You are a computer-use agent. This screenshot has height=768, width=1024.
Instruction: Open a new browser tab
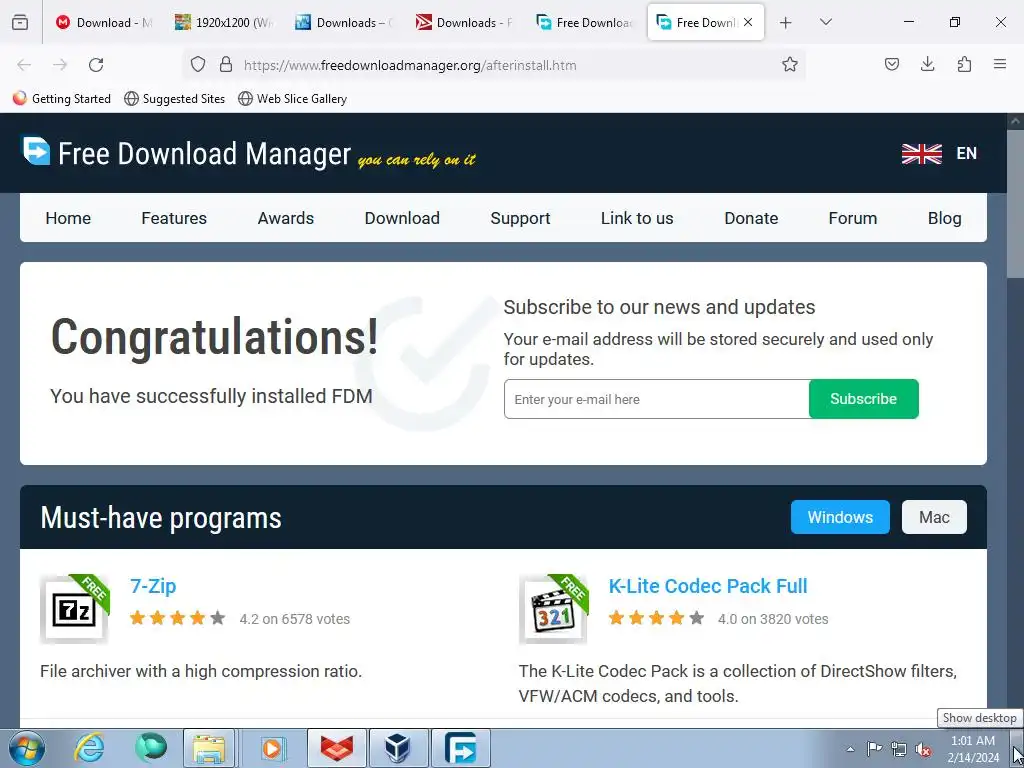click(786, 23)
